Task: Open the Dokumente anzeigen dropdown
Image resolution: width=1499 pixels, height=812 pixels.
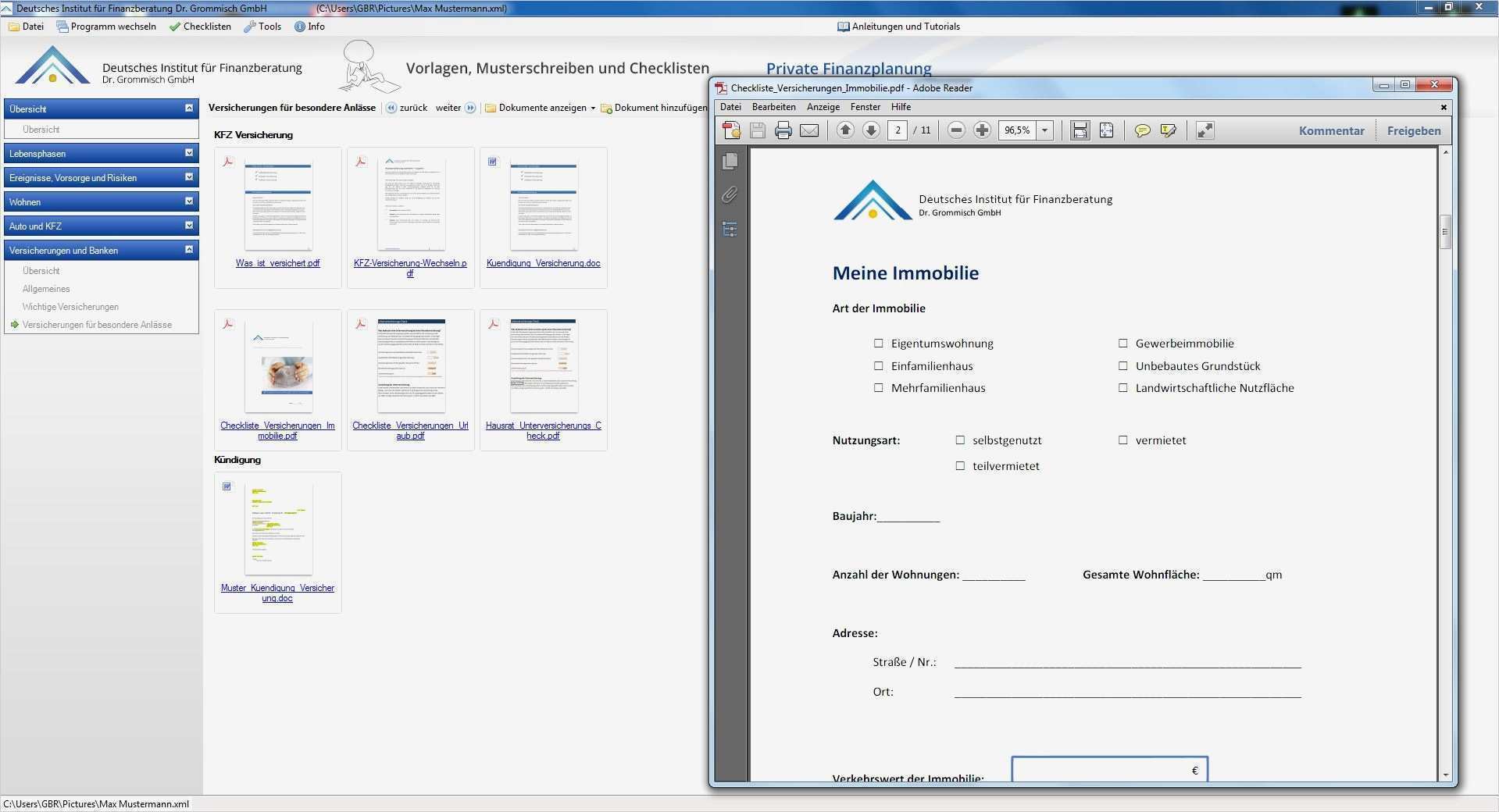Action: (539, 108)
